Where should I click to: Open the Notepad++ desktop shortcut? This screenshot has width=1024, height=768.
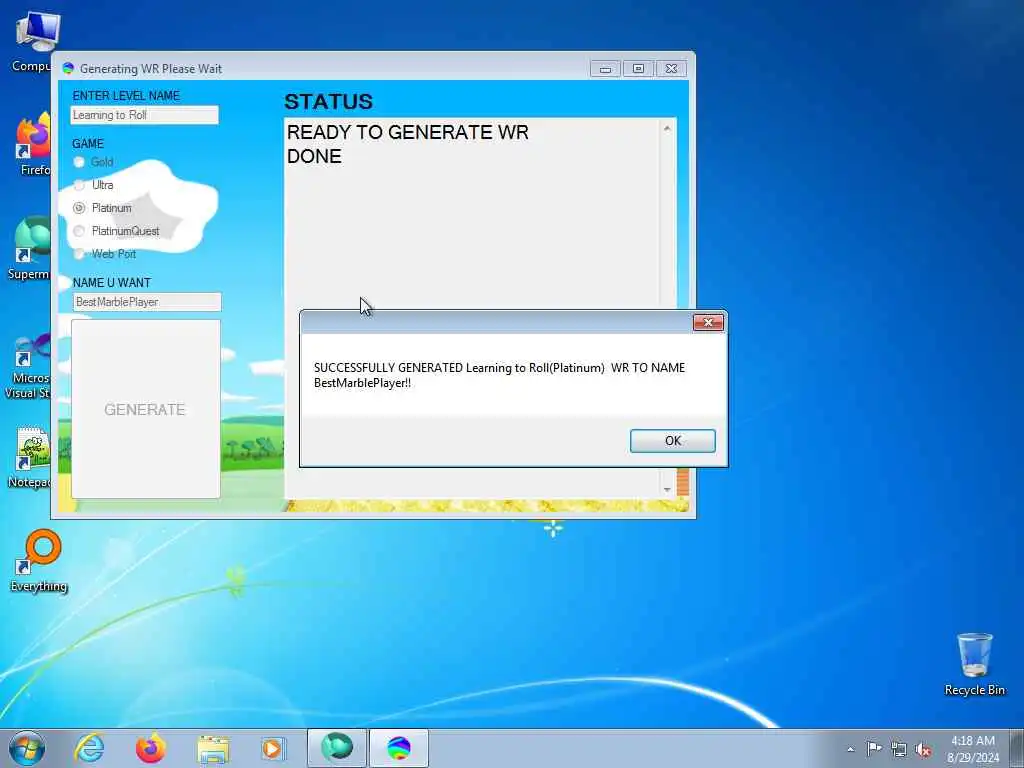click(x=30, y=457)
